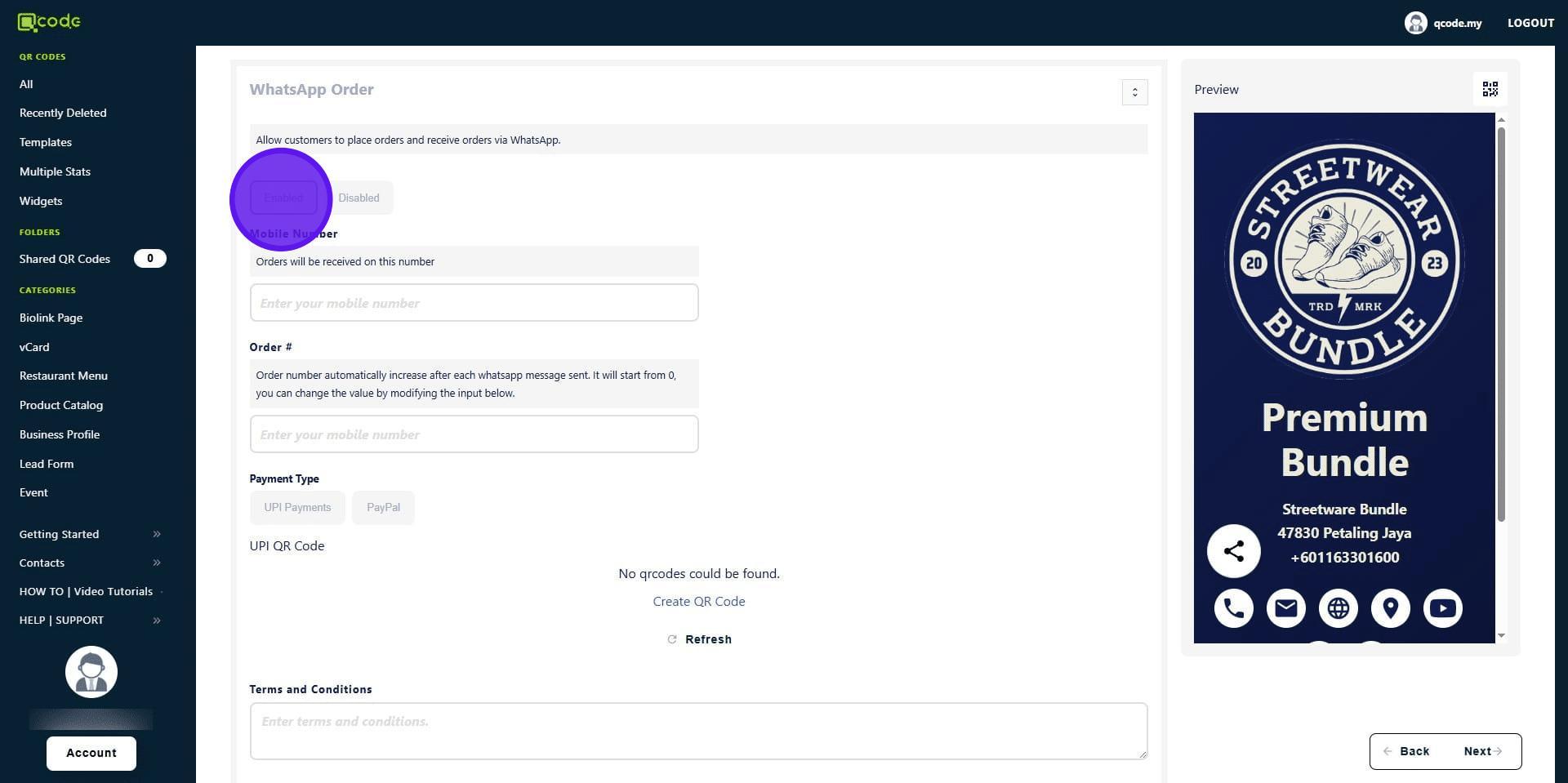The image size is (1568, 783).
Task: Click the preview panel scrollbar
Action: (1501, 325)
